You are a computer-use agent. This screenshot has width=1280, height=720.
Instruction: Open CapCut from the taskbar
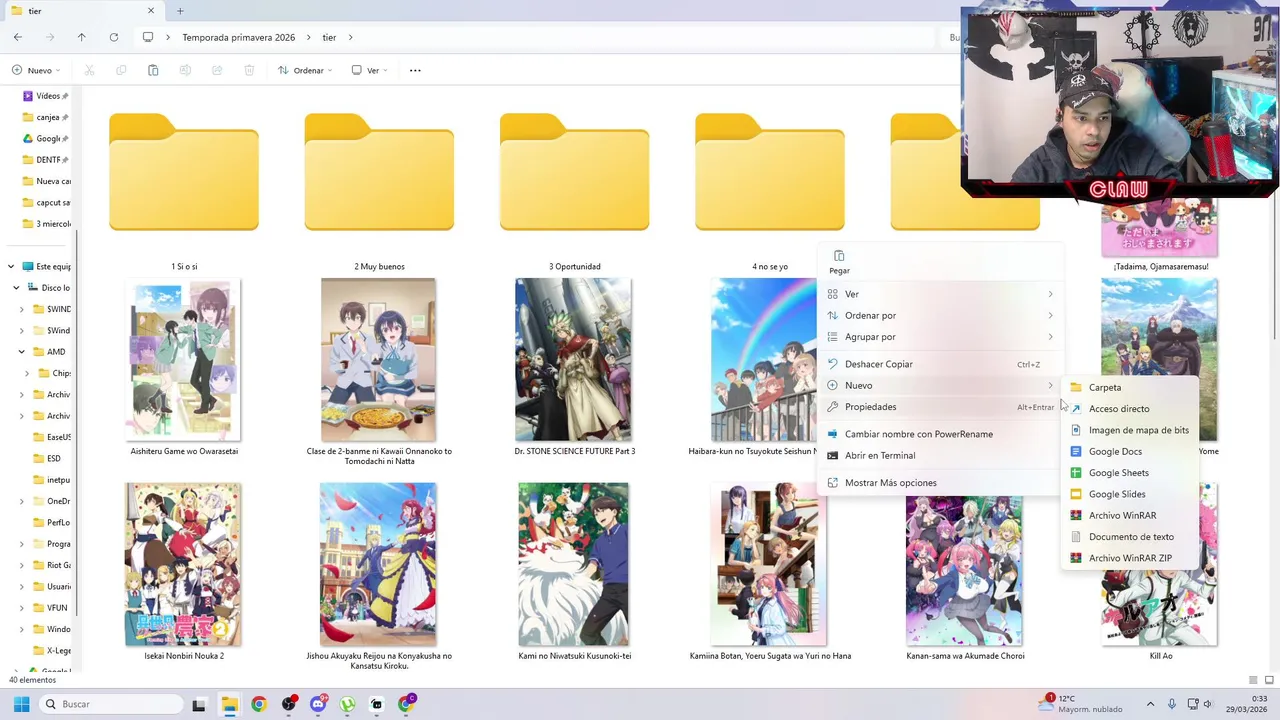tap(377, 704)
